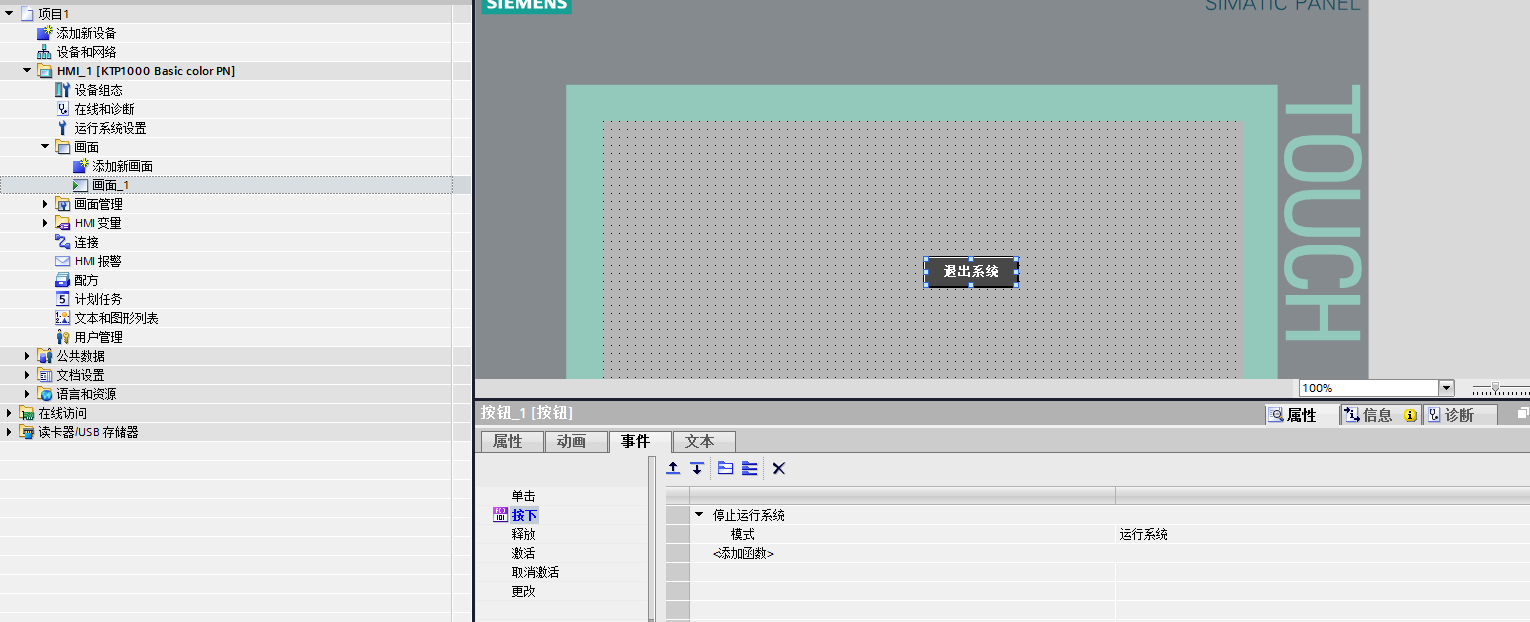Switch to the 文本 tab
Viewport: 1530px width, 622px height.
click(699, 442)
